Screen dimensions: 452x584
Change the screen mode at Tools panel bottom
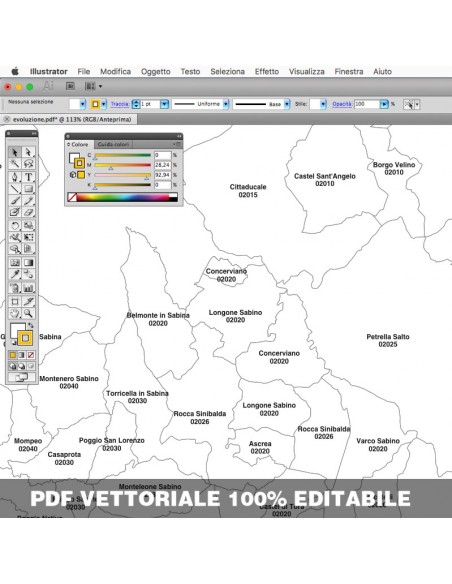click(21, 377)
